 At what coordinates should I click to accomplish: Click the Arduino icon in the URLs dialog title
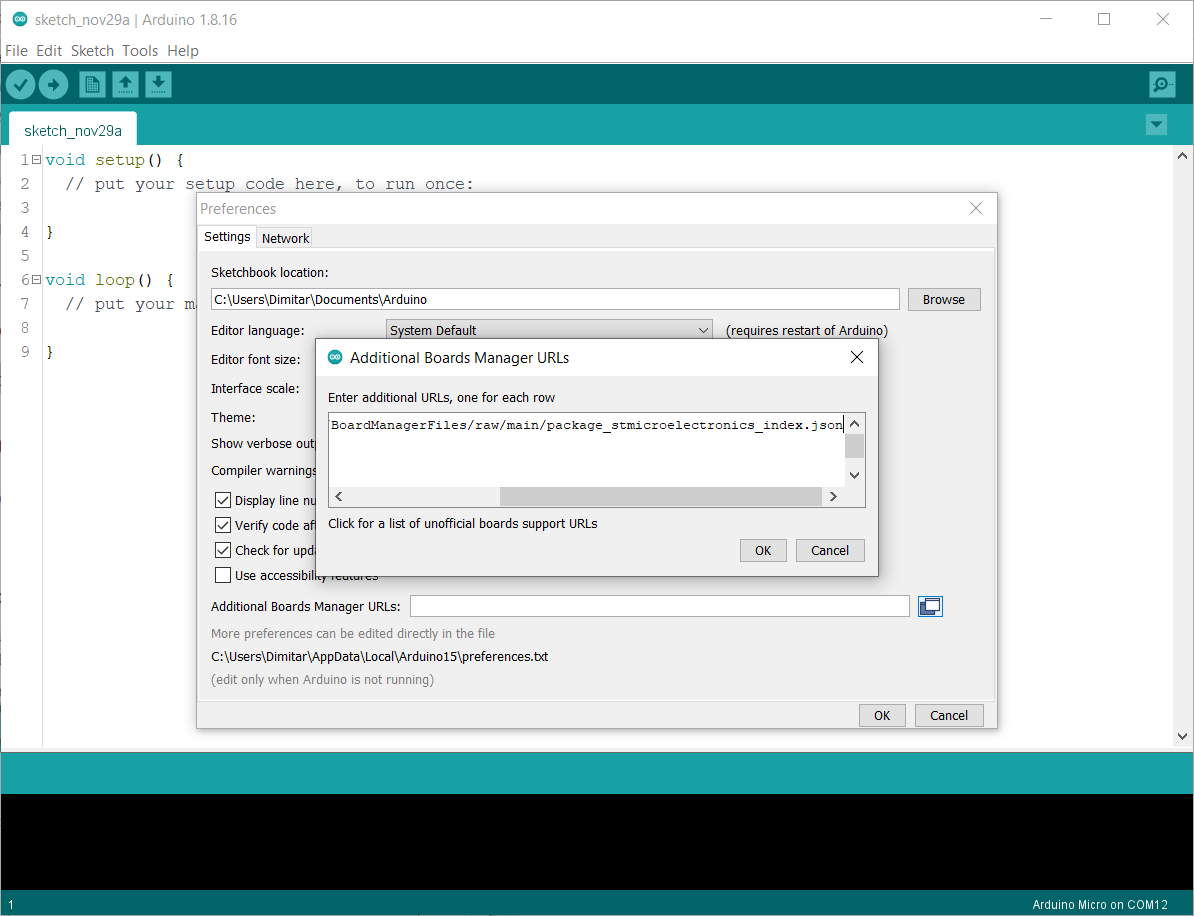pyautogui.click(x=334, y=357)
